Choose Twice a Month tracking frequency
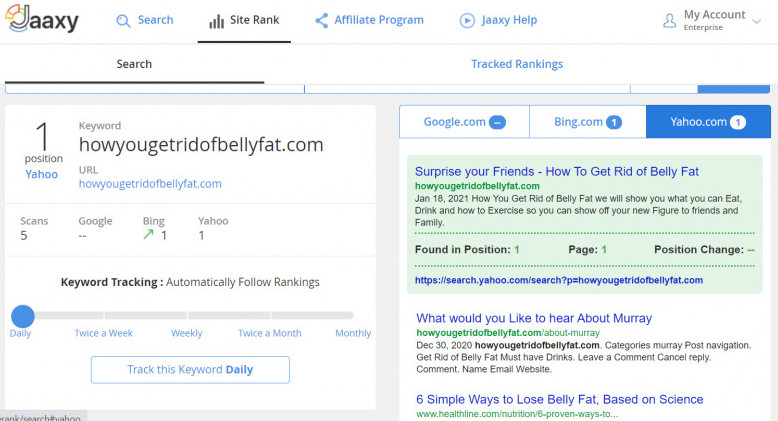The image size is (778, 421). 269,333
